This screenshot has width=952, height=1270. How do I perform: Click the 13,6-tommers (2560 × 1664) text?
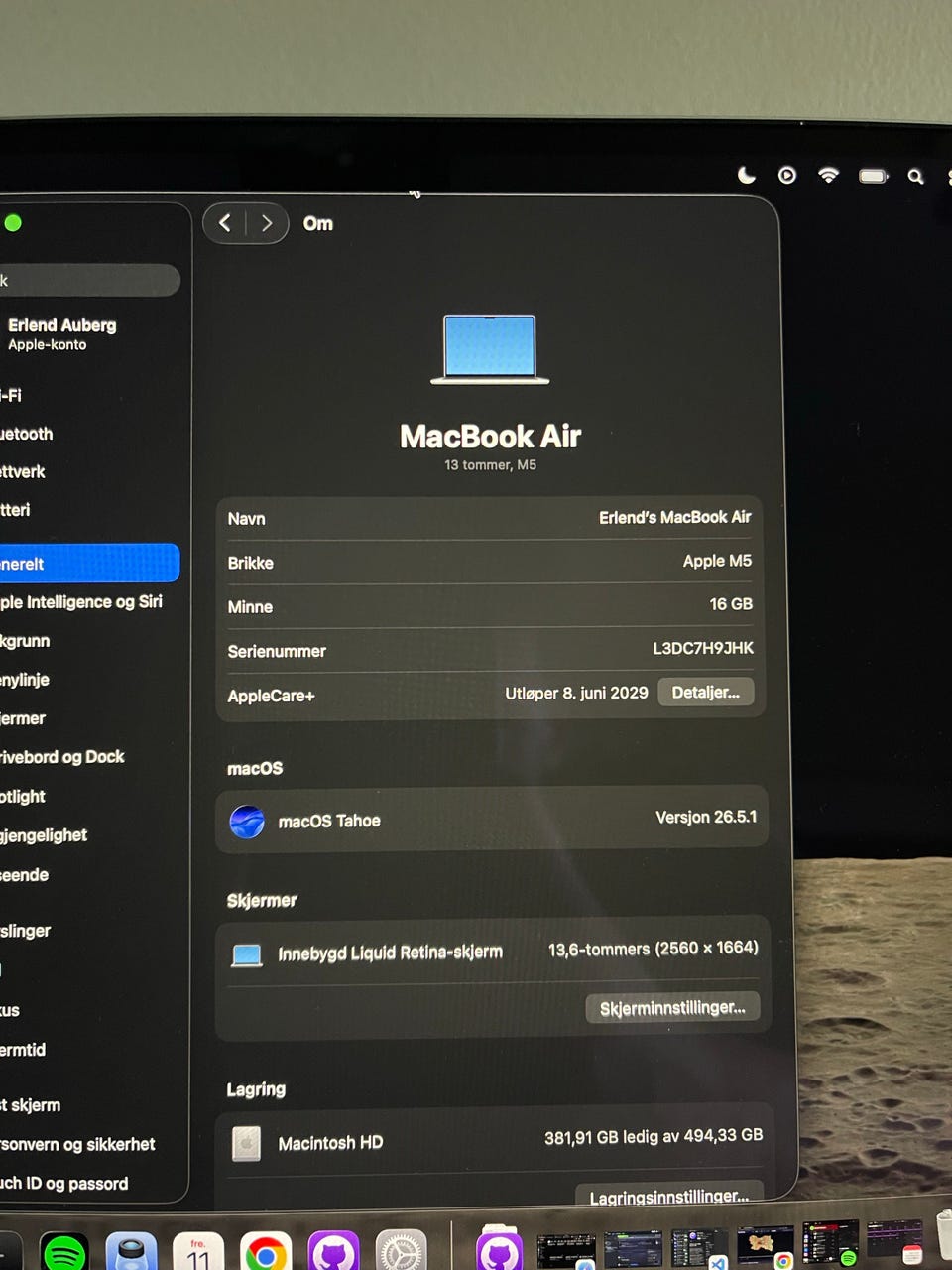[x=654, y=949]
